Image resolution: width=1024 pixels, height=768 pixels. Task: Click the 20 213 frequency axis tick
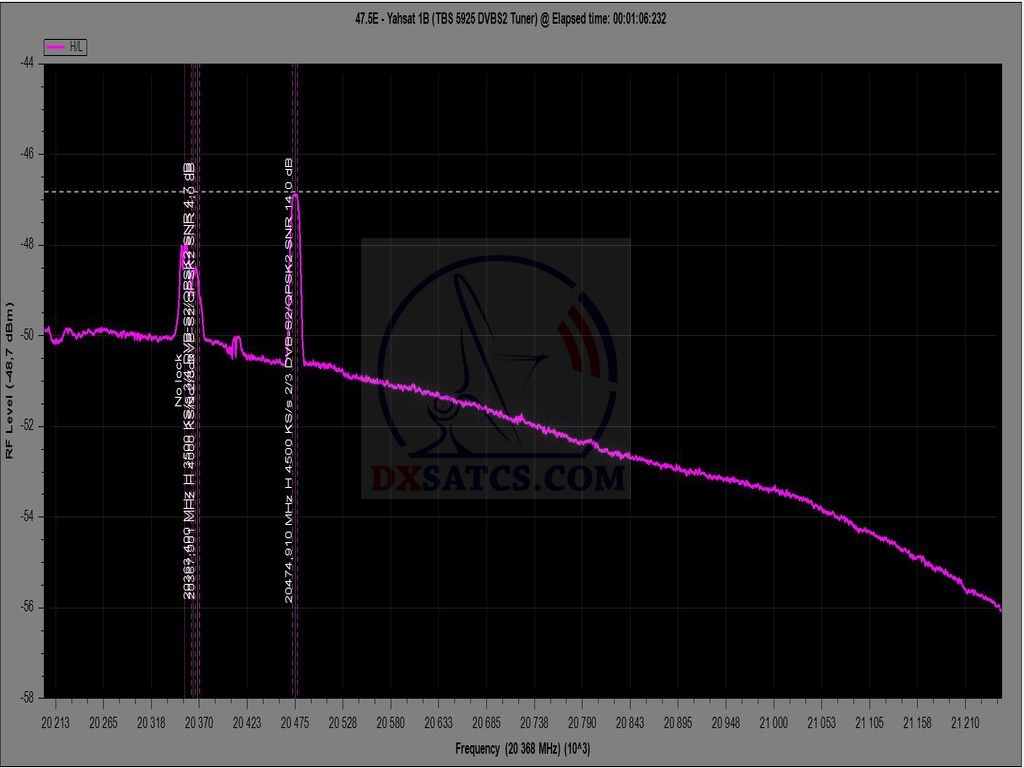coord(55,721)
